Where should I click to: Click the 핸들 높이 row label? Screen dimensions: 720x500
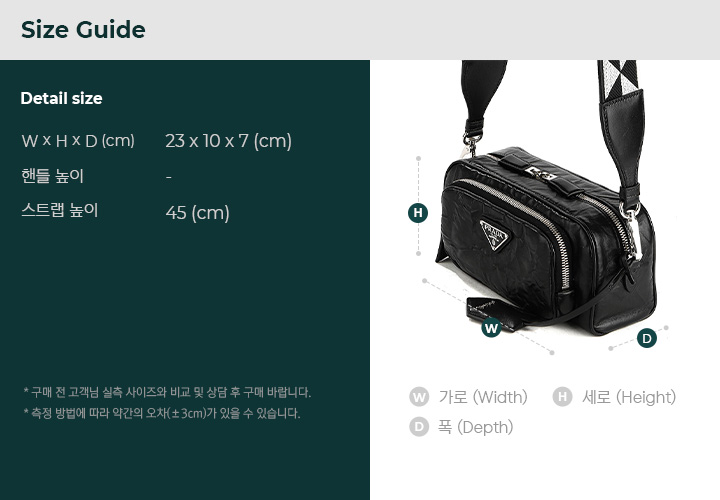click(x=52, y=176)
